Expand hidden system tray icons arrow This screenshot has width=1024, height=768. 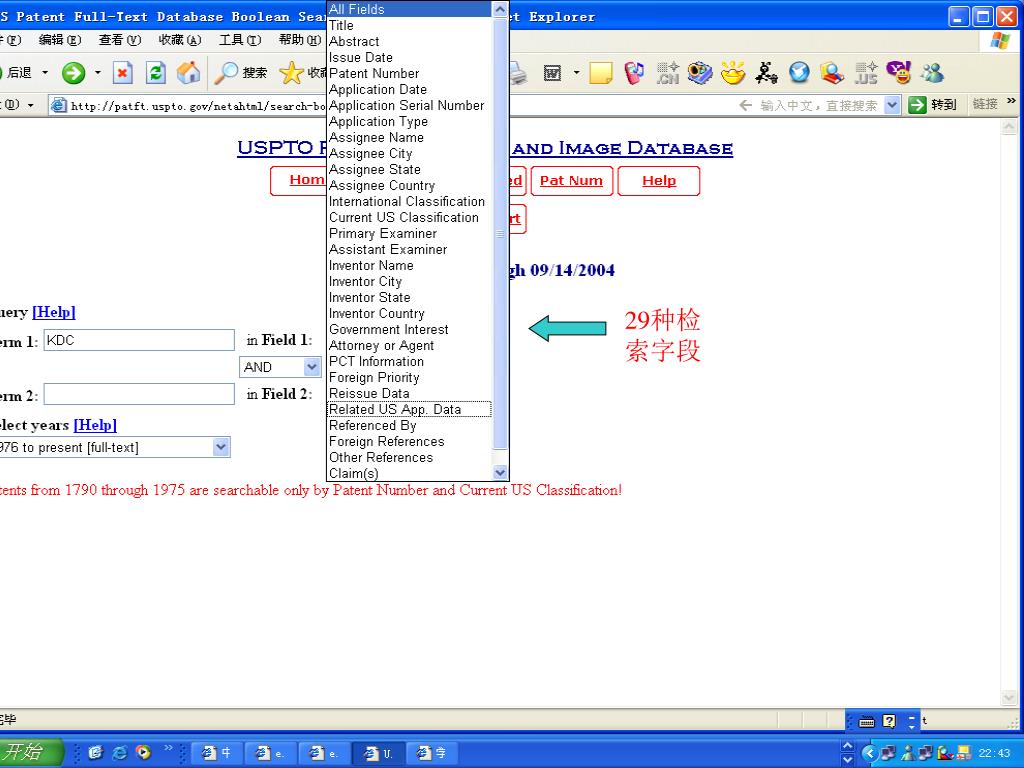tap(869, 753)
